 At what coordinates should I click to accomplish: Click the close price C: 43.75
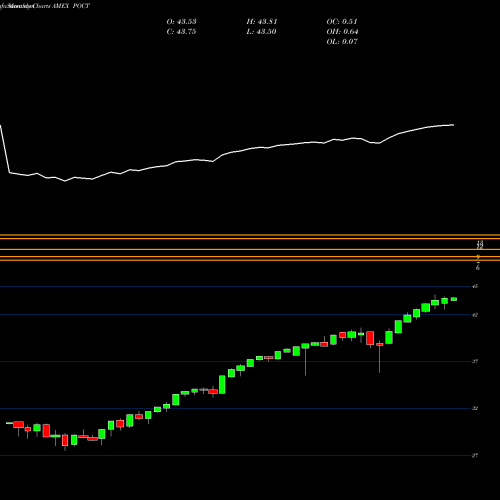pyautogui.click(x=181, y=32)
